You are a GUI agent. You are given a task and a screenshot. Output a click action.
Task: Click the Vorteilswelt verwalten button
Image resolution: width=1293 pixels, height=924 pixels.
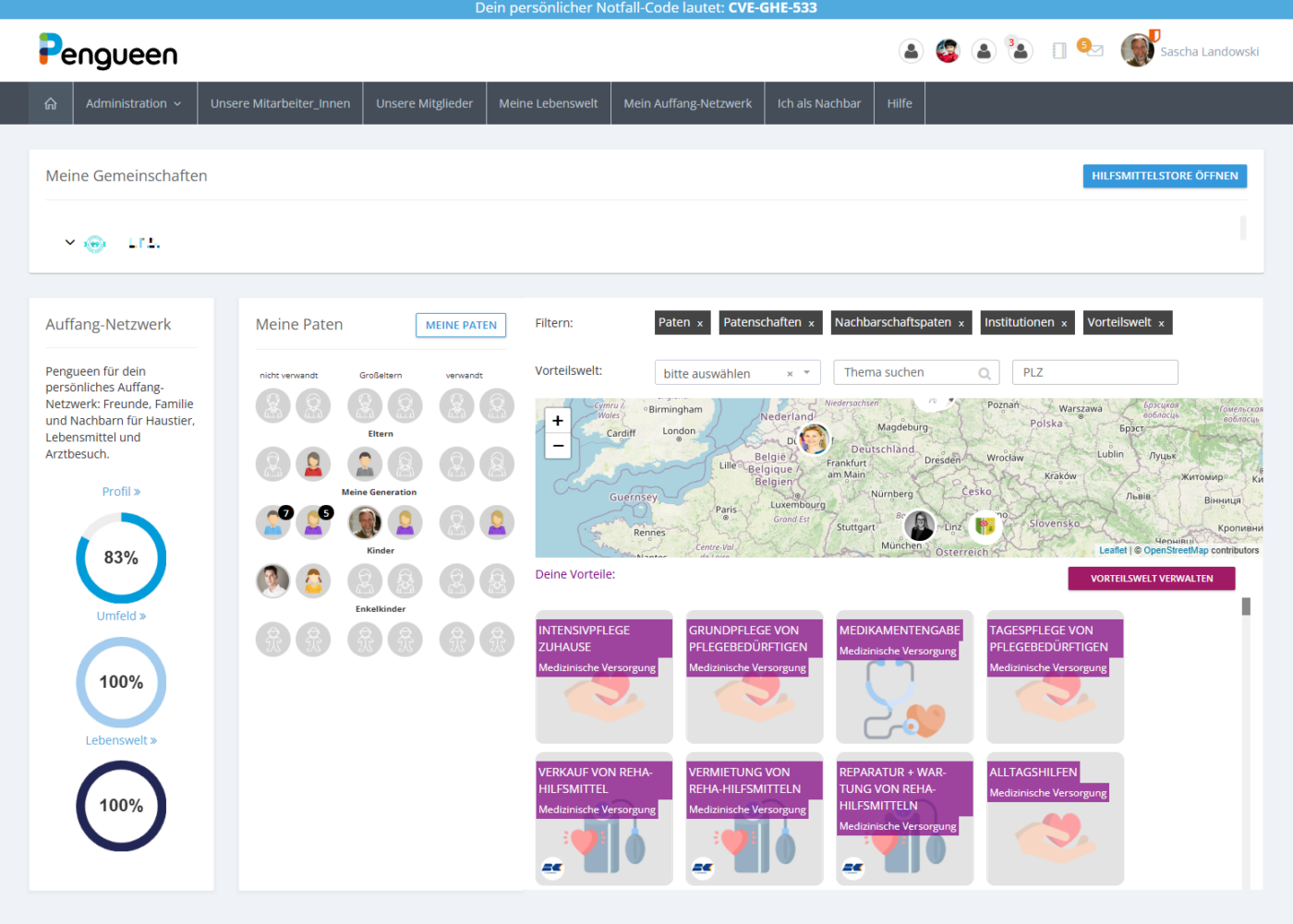point(1151,579)
